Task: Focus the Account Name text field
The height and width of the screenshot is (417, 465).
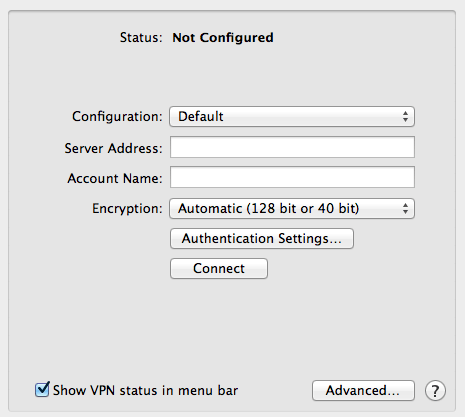Action: [x=292, y=177]
